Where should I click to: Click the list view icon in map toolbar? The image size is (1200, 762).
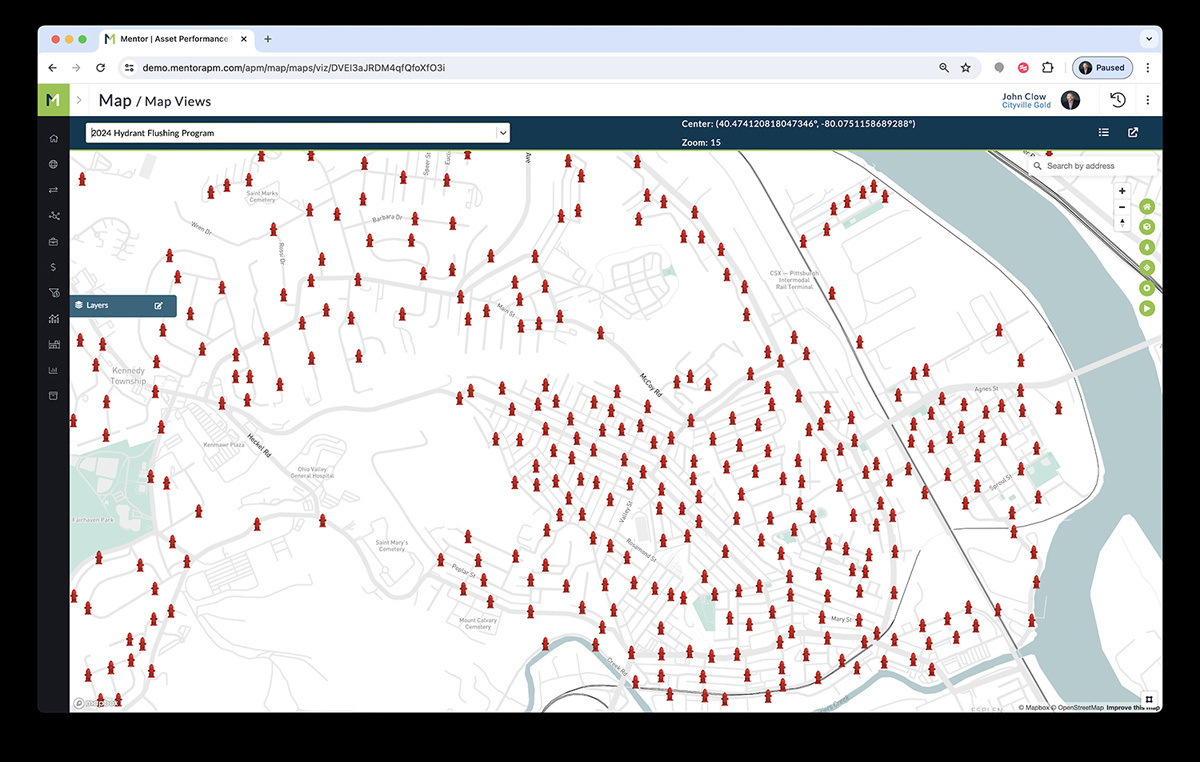pos(1104,132)
